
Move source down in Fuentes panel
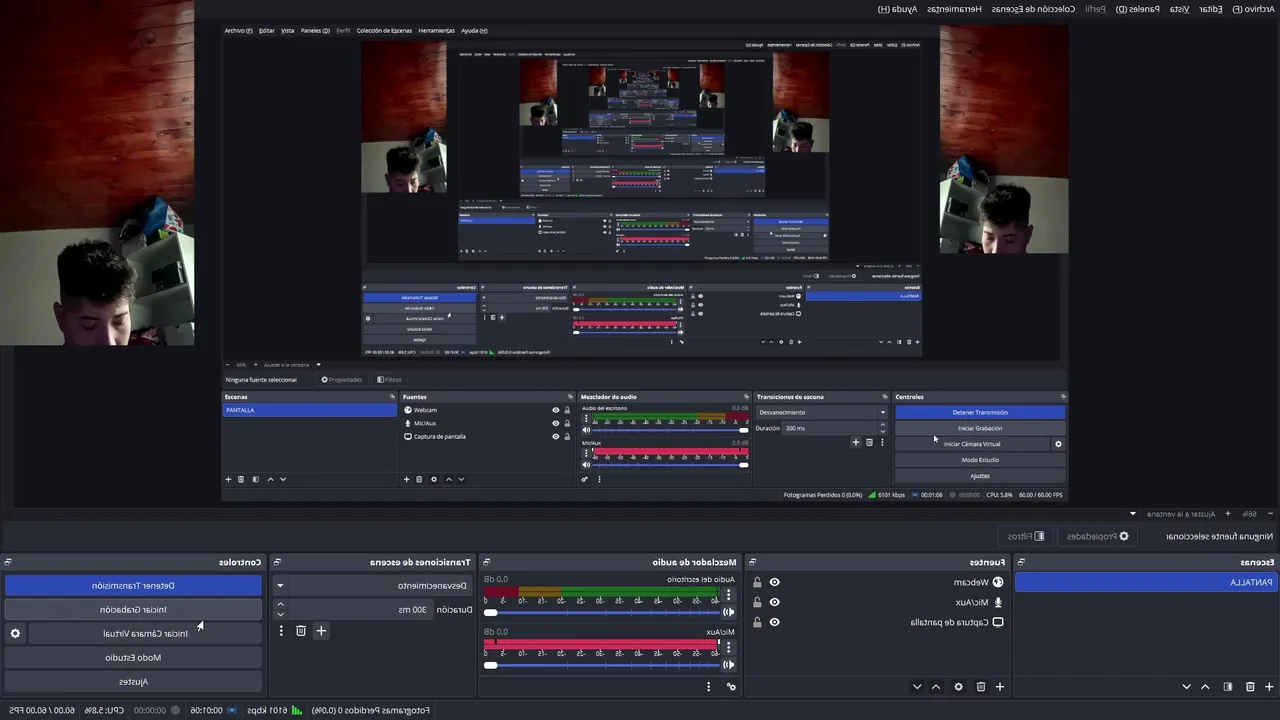click(917, 687)
